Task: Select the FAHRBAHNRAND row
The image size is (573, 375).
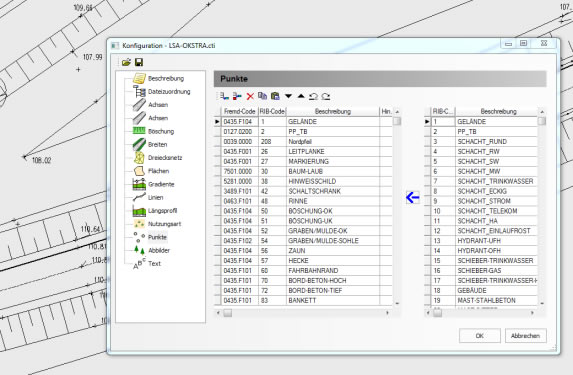Action: pos(303,270)
